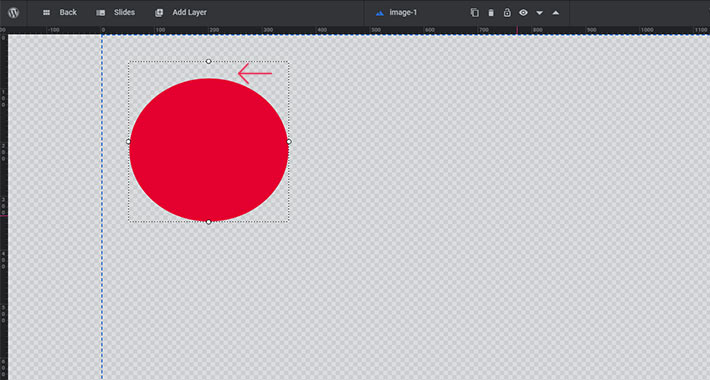Click the plus-layer icon beside Add Layer
This screenshot has width=710, height=380.
[x=159, y=13]
